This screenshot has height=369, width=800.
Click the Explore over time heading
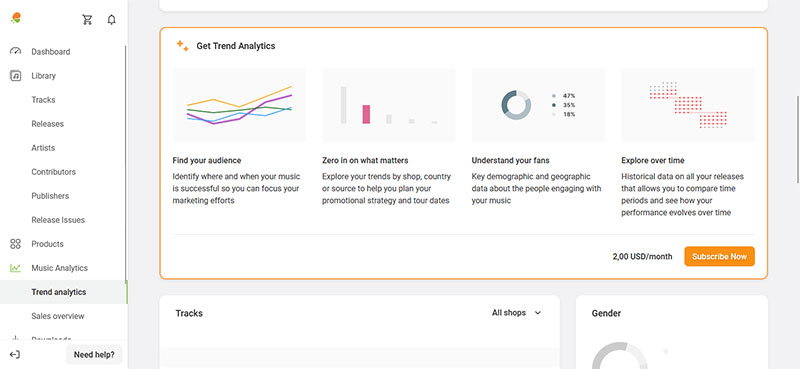point(653,160)
